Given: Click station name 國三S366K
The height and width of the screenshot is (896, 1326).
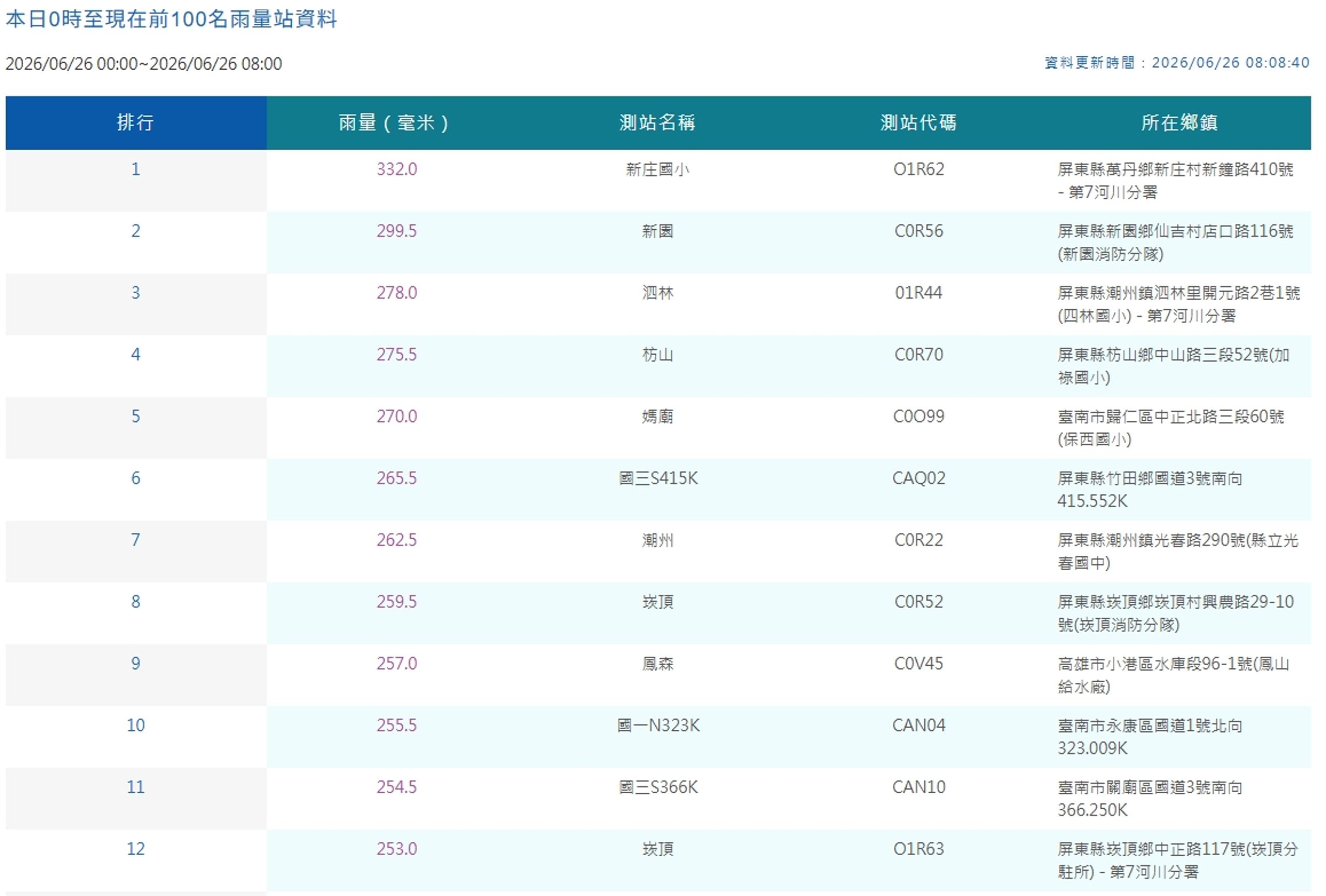Looking at the screenshot, I should pyautogui.click(x=658, y=787).
